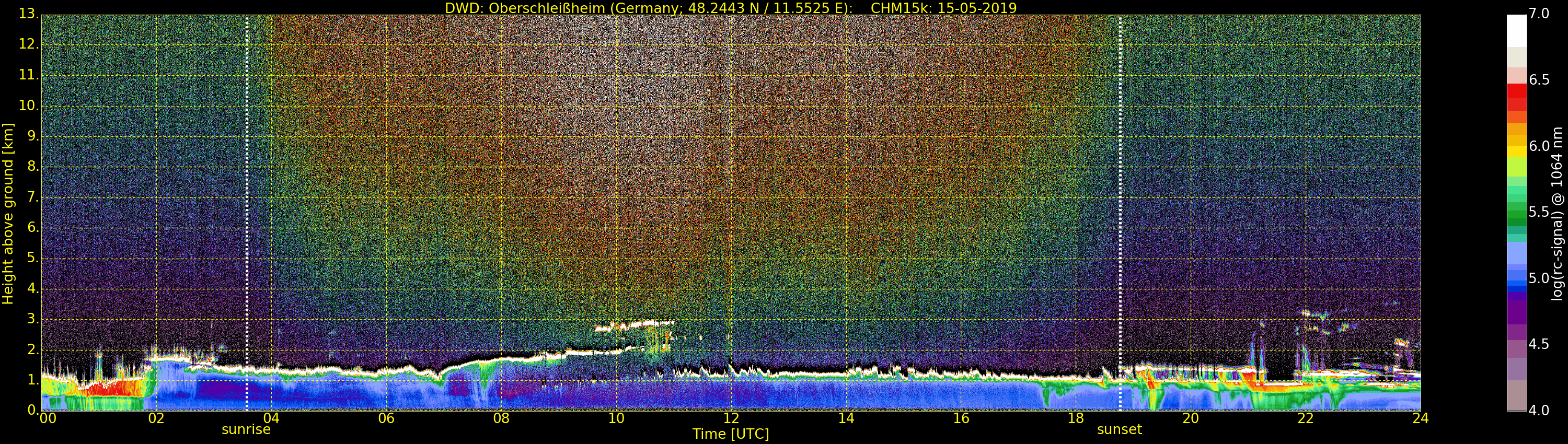Click the '6.0' colorbar tick label

[x=1539, y=146]
